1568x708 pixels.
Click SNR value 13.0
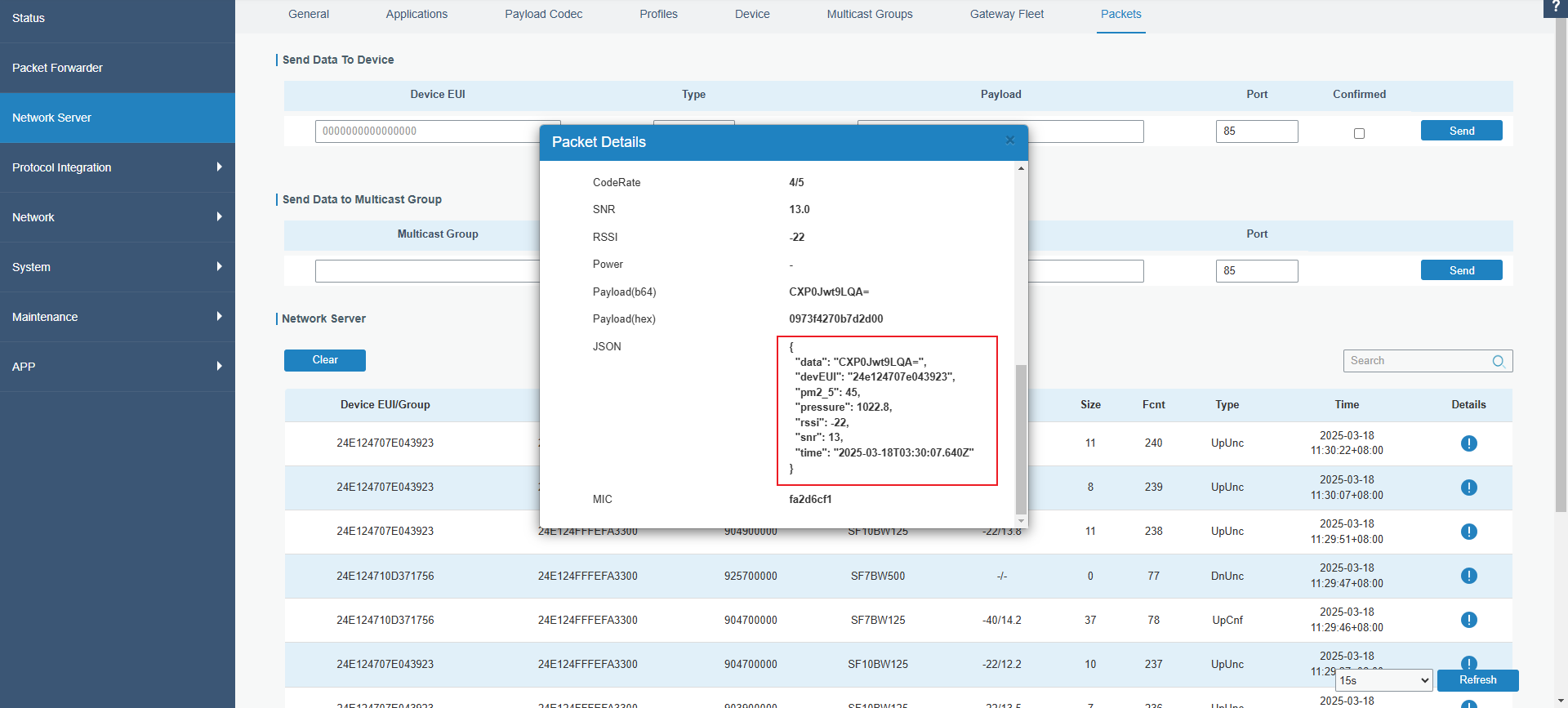coord(800,209)
